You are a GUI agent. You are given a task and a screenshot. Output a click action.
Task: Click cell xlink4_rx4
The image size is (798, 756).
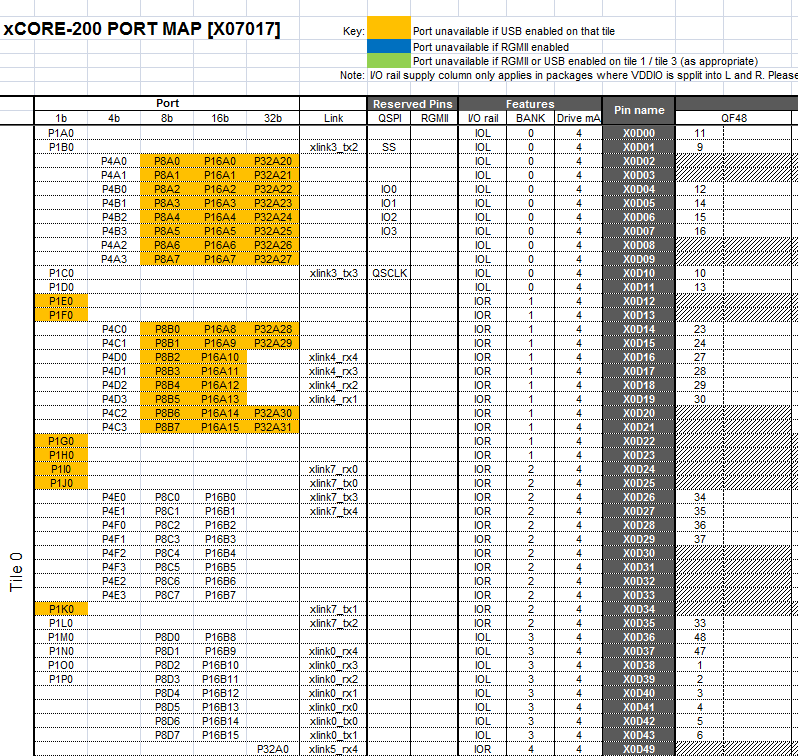point(333,357)
